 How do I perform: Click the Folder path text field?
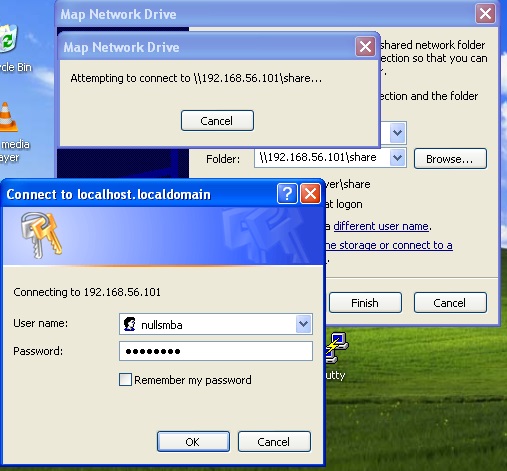[322, 157]
